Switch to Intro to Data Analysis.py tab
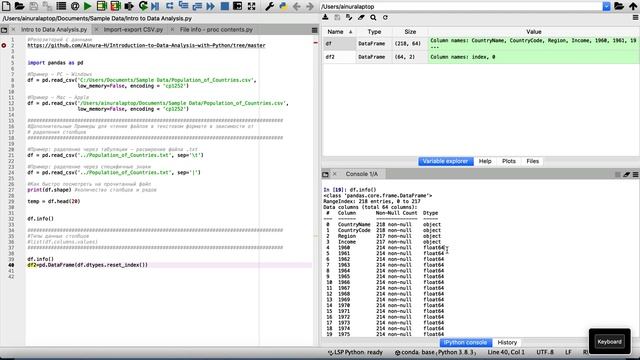The image size is (640, 360). (54, 30)
